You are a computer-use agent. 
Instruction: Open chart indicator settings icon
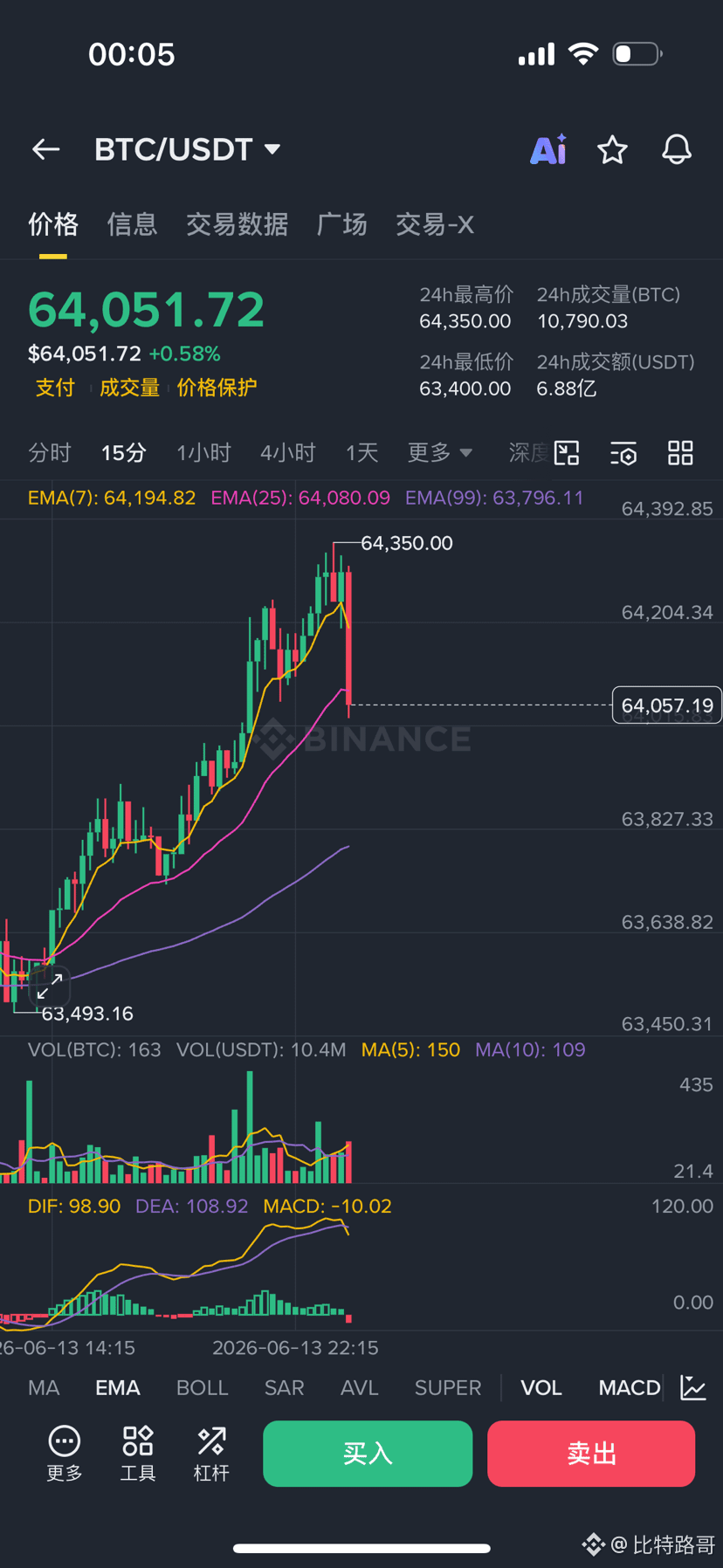(623, 453)
